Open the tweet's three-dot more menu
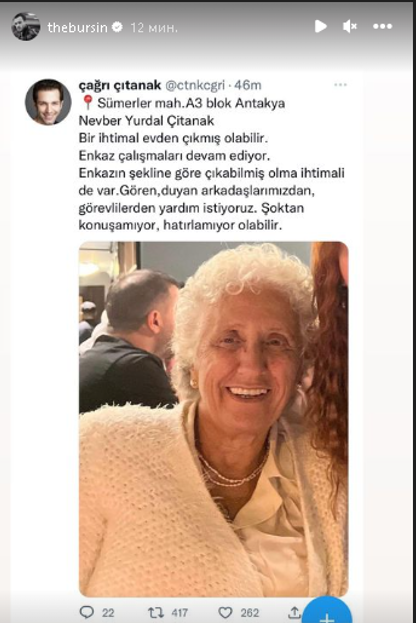The width and height of the screenshot is (416, 623). (341, 85)
